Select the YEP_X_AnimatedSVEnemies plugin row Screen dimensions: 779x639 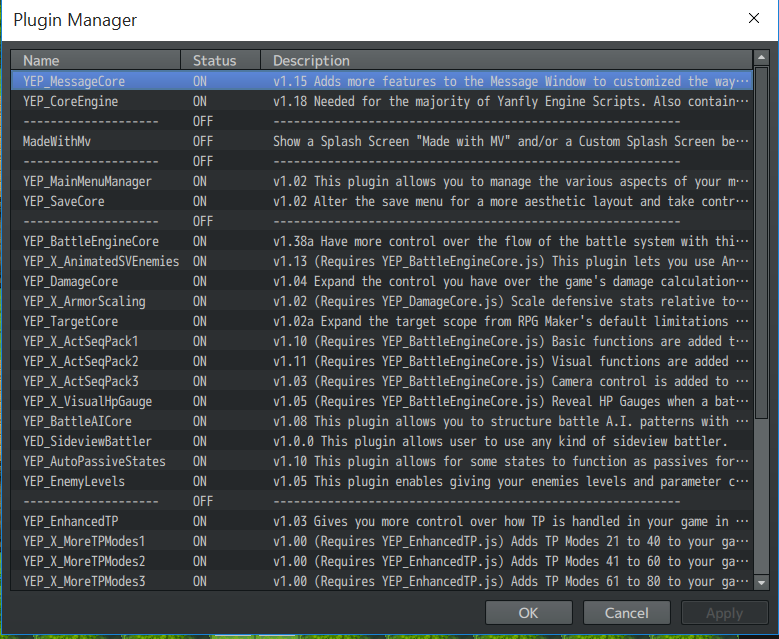[x=382, y=261]
